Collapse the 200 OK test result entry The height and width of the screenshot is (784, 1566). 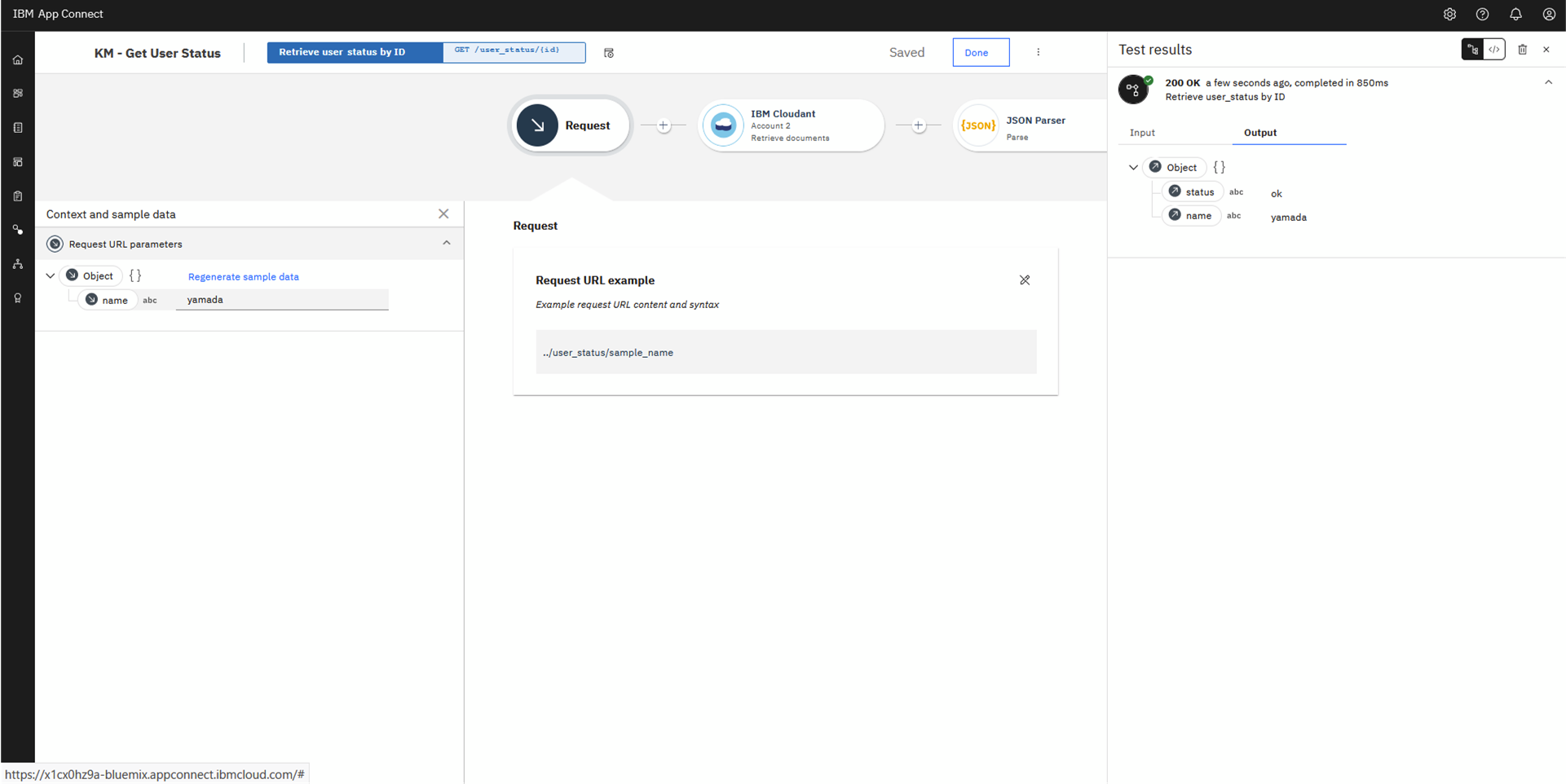[x=1548, y=82]
